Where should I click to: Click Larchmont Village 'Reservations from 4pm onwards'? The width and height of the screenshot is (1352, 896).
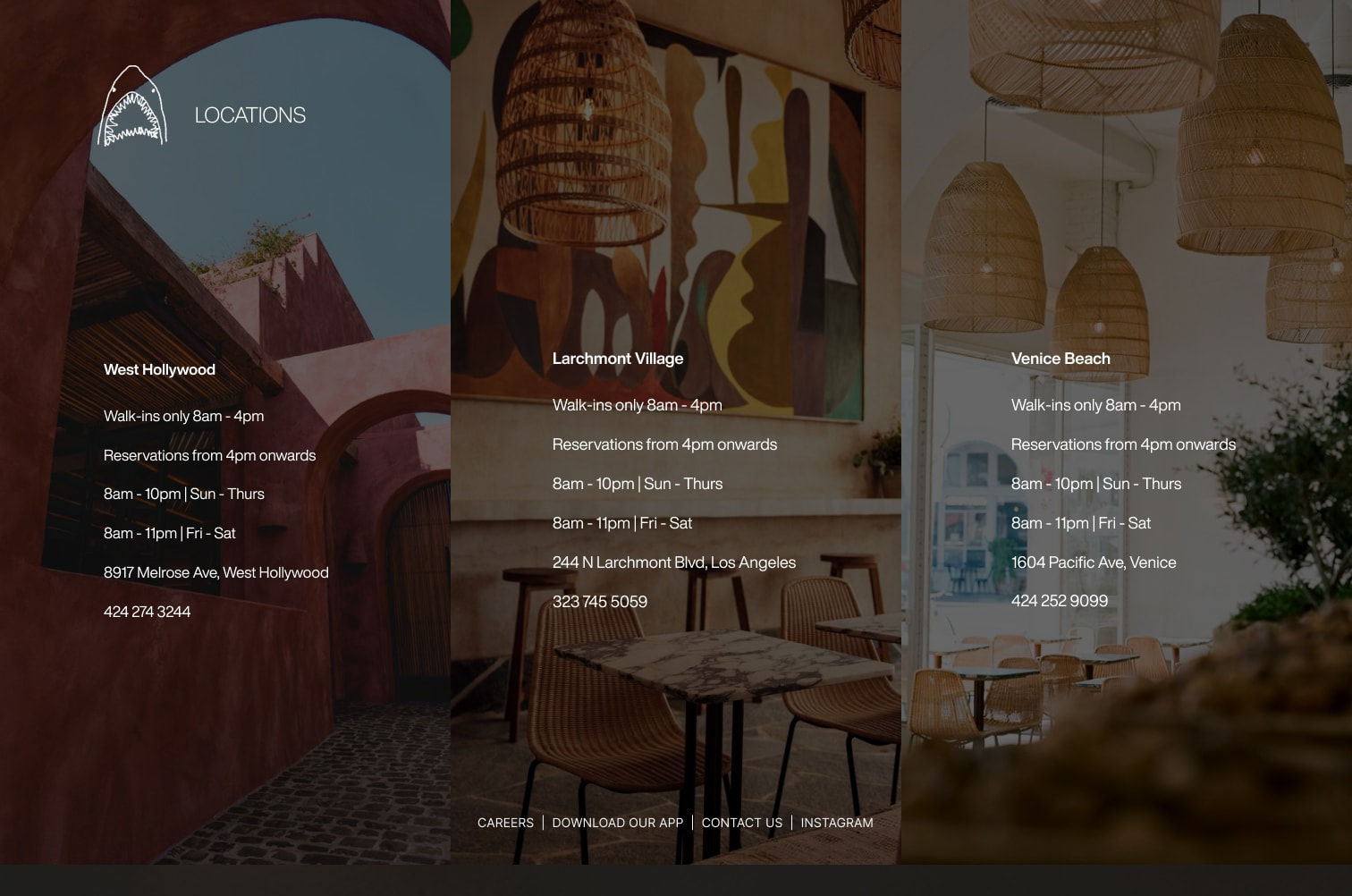tap(665, 444)
